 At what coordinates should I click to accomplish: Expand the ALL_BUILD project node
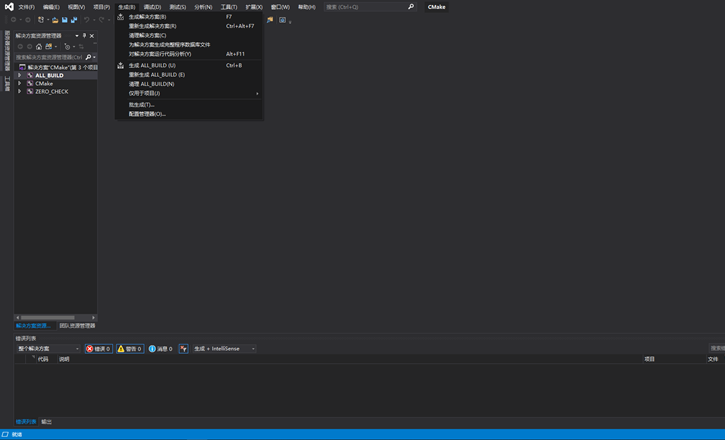pos(19,75)
